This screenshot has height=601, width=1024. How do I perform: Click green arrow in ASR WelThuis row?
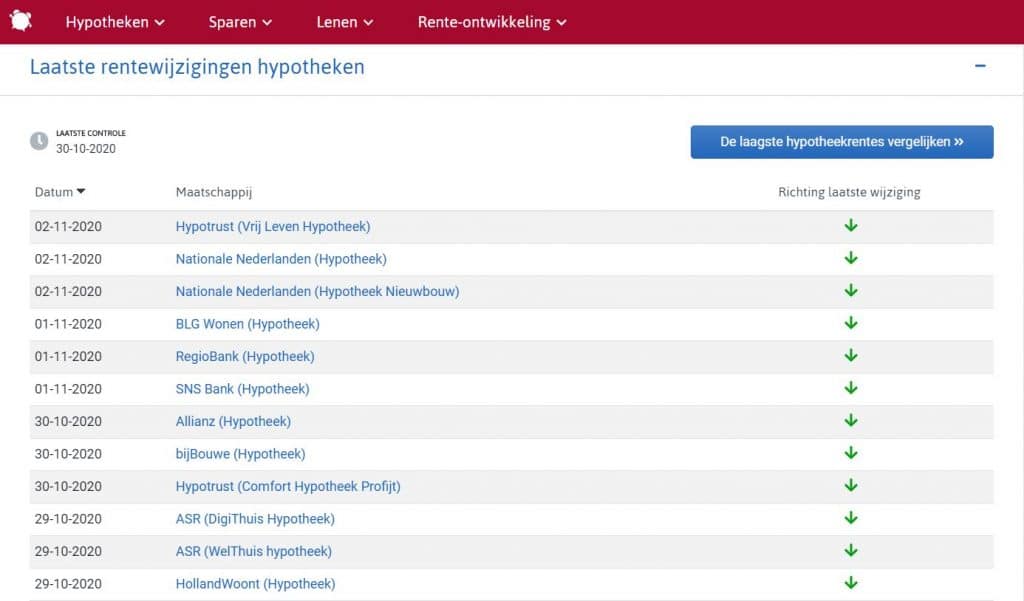pyautogui.click(x=850, y=551)
